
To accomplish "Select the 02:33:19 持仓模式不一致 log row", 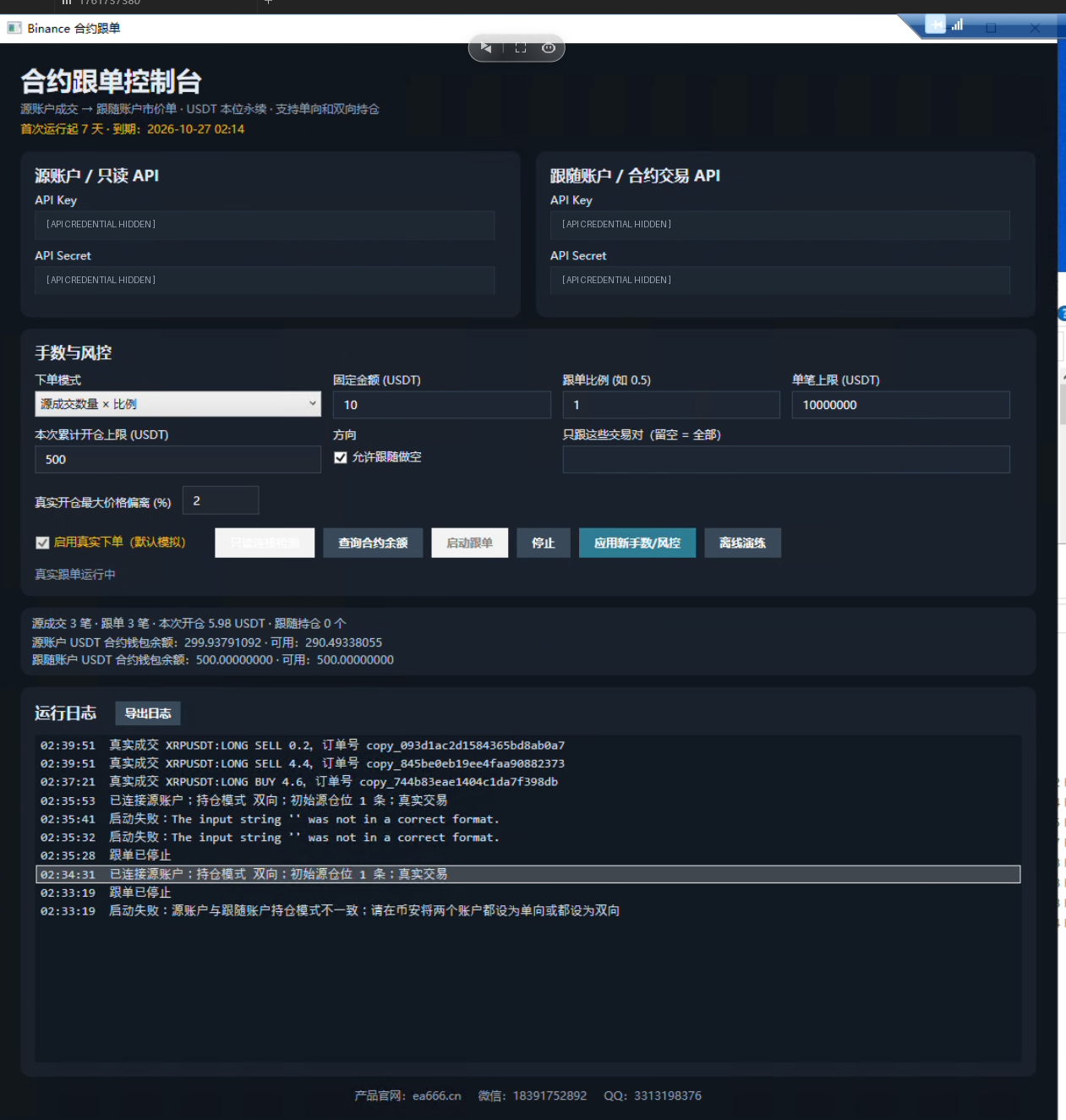I will click(528, 911).
